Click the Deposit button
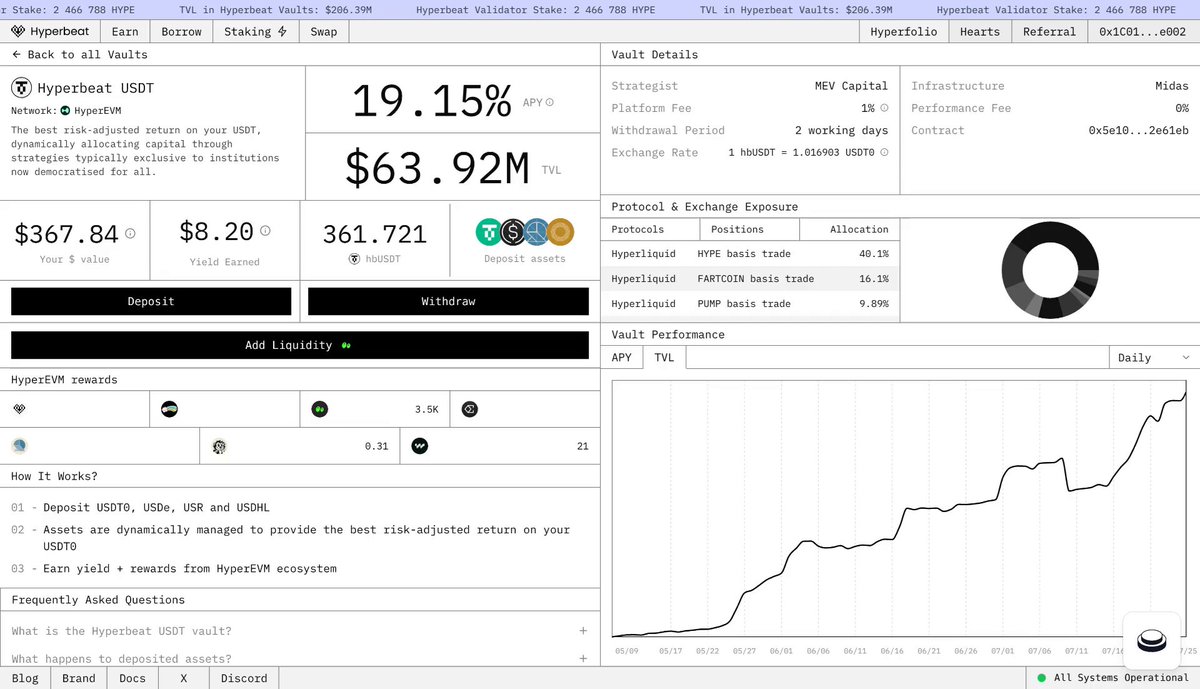This screenshot has width=1200, height=689. click(x=151, y=301)
